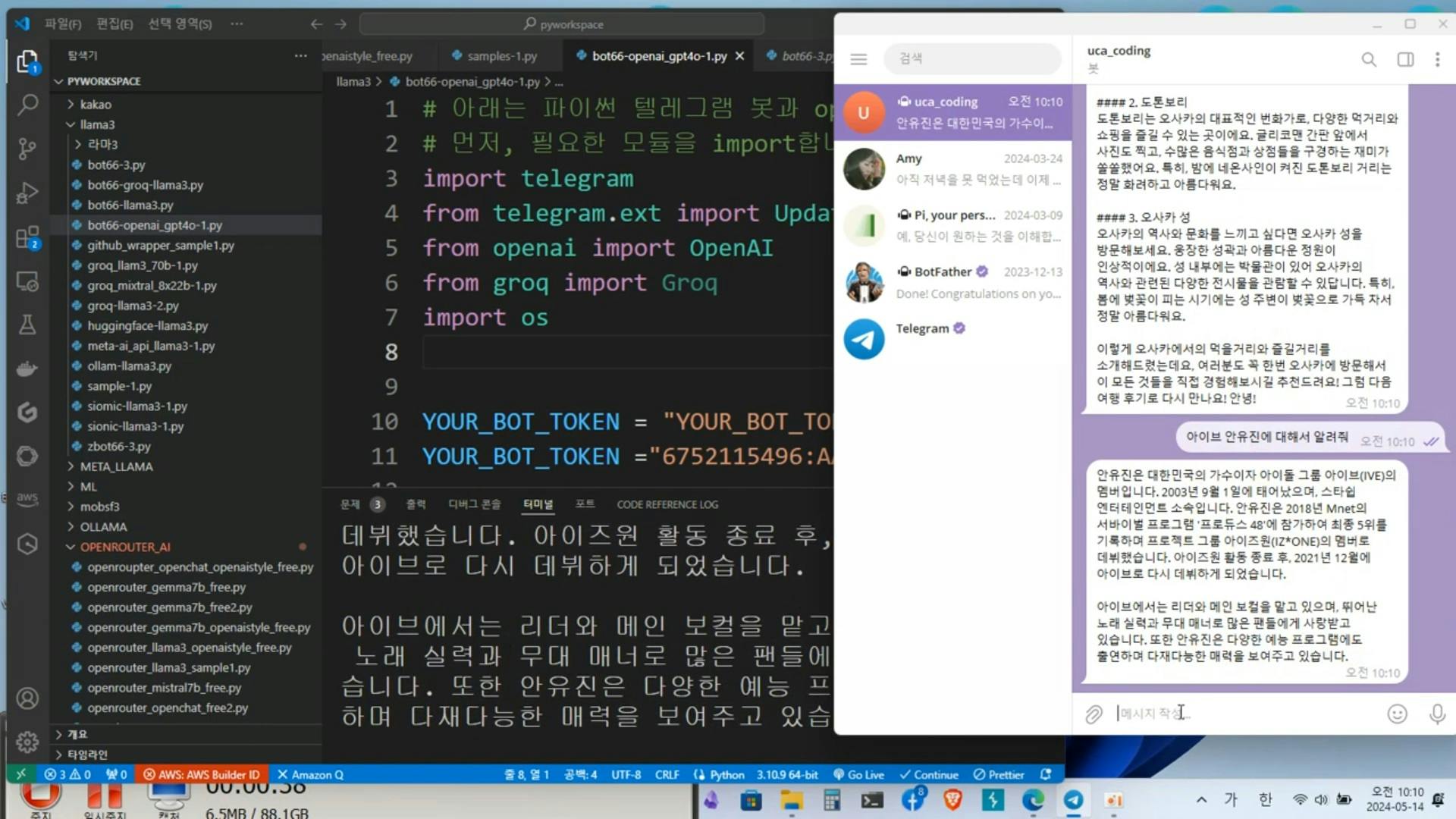Switch to the 디버그 콘솔 panel tab
This screenshot has width=1456, height=819.
pos(475,504)
